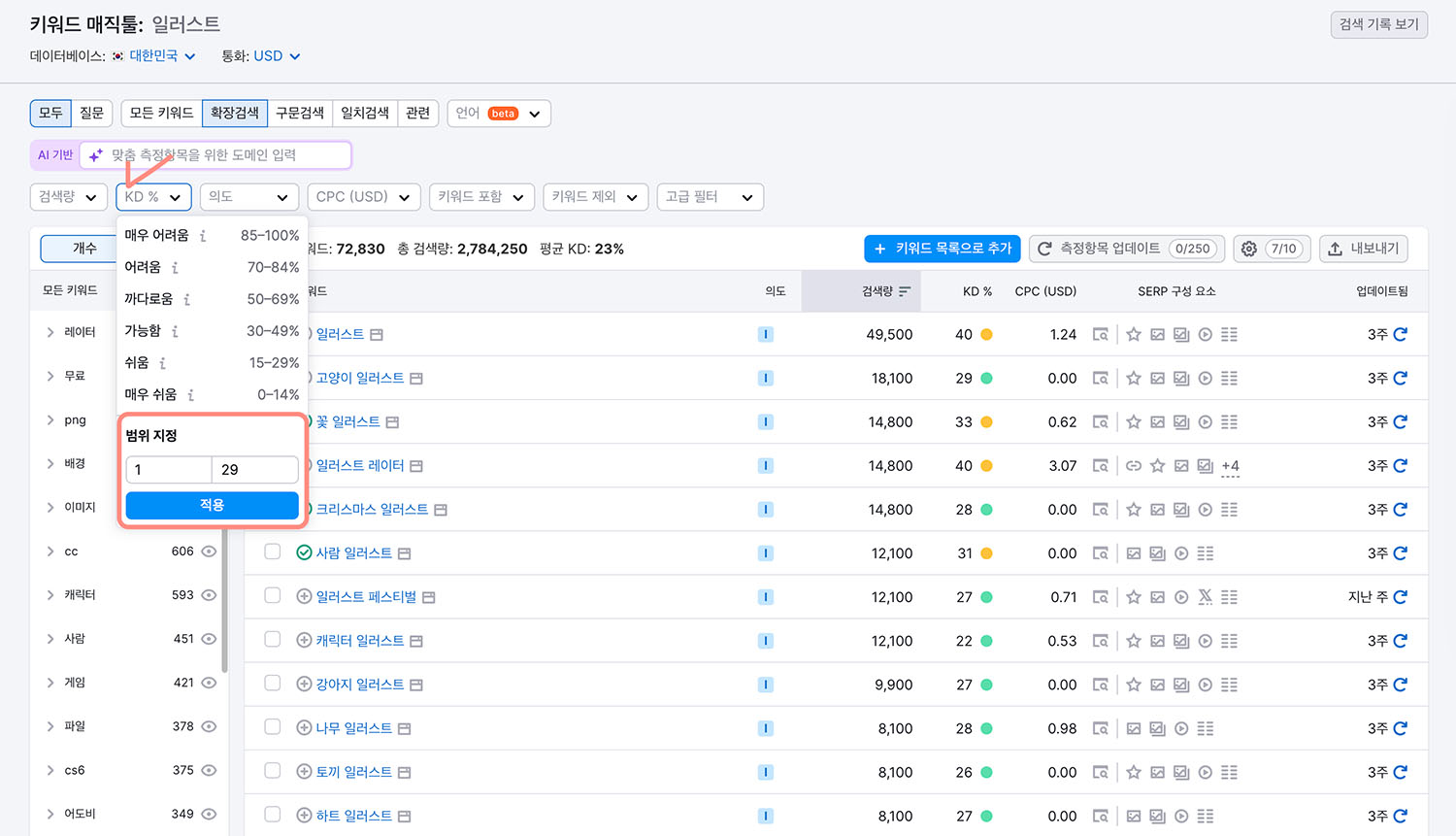1456x836 pixels.
Task: Toggle eye icon for 게임 group
Action: [x=209, y=683]
